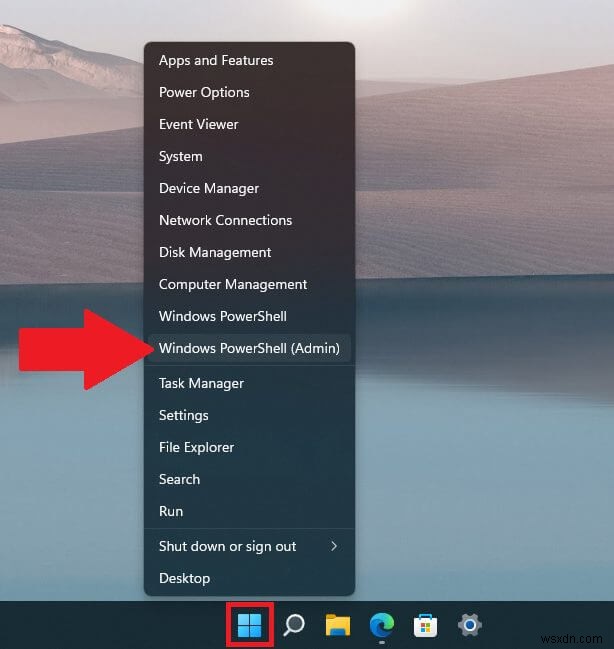Open the Run dialog entry
This screenshot has width=614, height=649.
click(x=249, y=511)
